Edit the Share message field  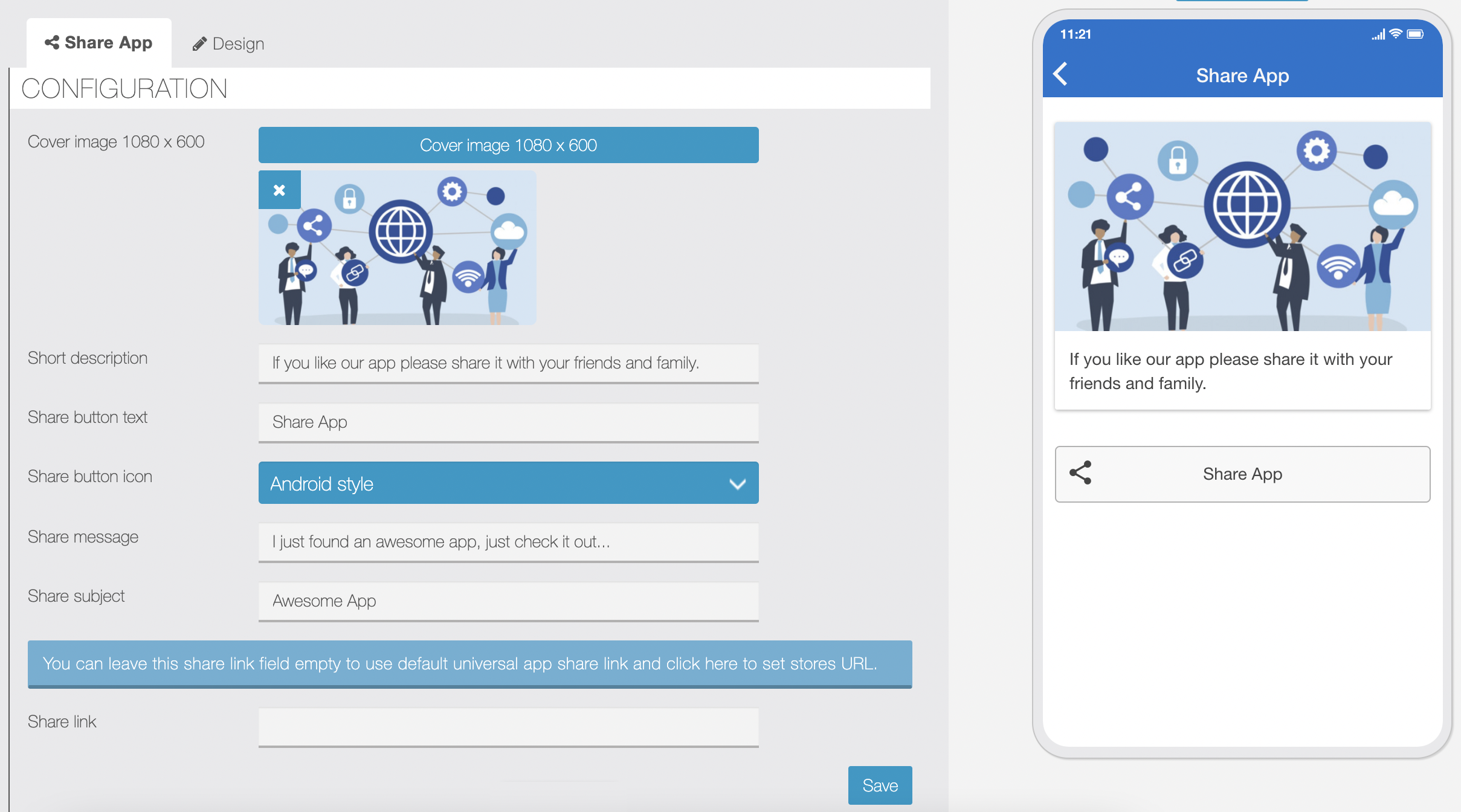(x=508, y=542)
